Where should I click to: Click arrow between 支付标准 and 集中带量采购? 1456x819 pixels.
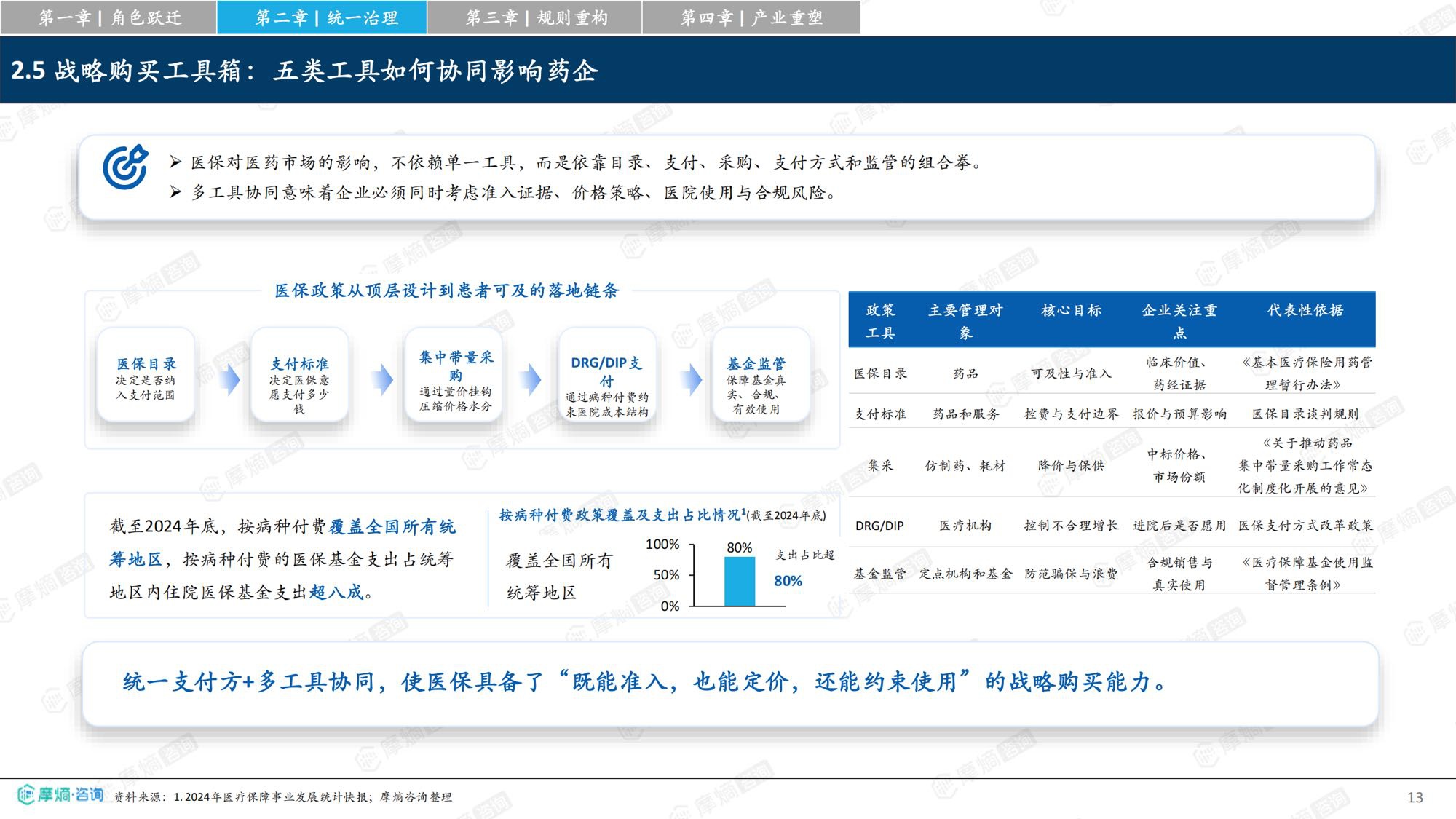coord(382,379)
